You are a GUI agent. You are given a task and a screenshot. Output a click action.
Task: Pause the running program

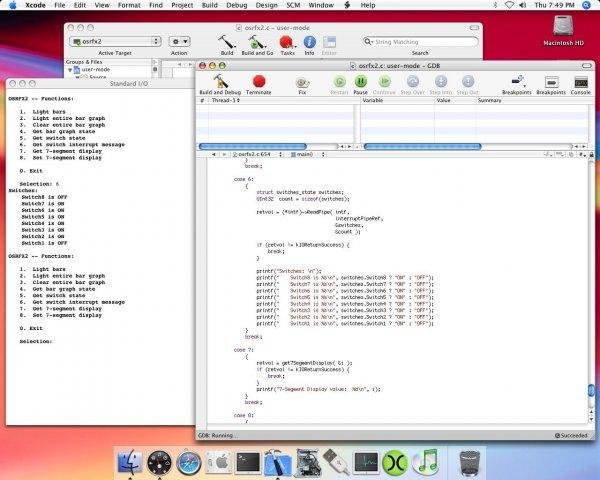tap(360, 85)
